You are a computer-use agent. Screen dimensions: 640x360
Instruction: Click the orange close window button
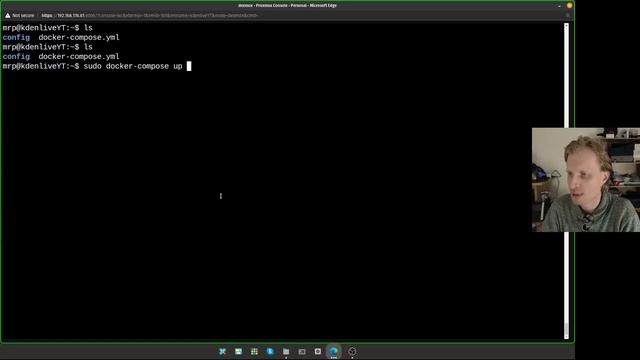pos(569,6)
